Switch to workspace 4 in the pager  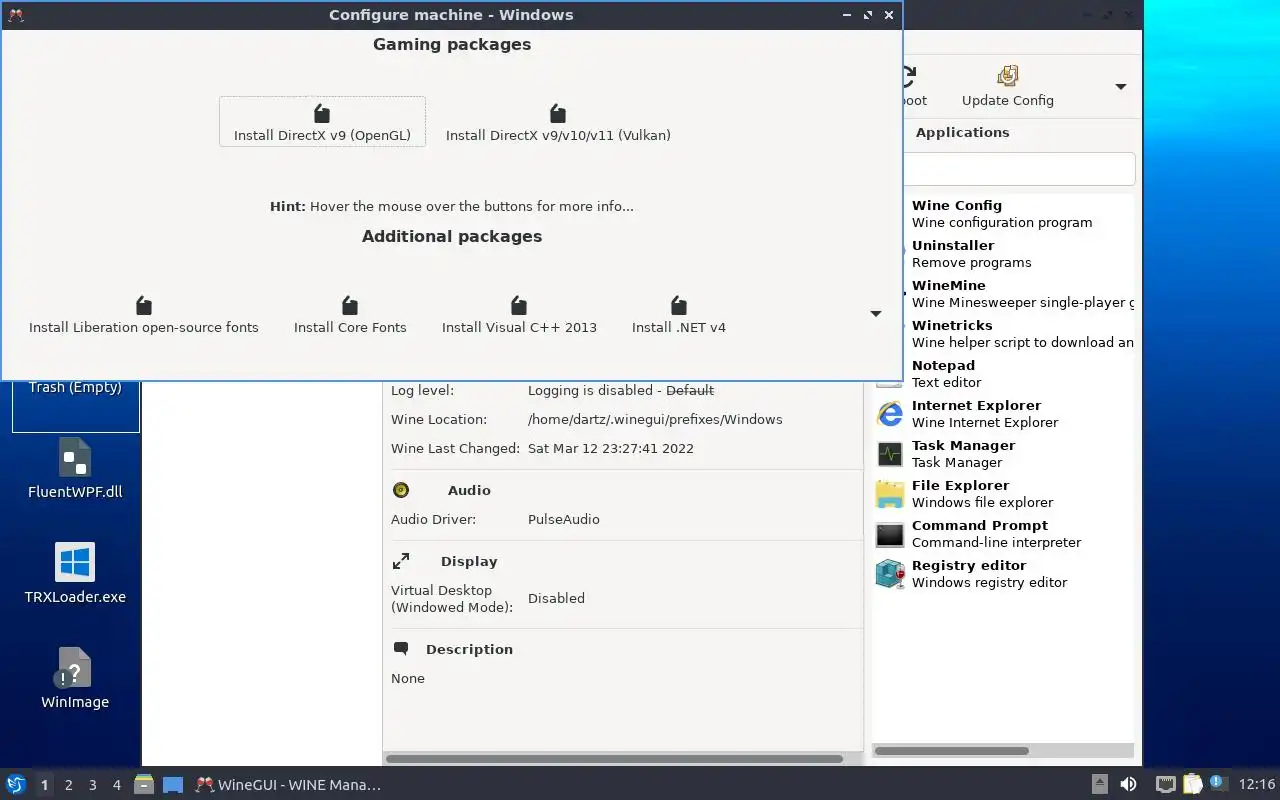click(x=116, y=785)
